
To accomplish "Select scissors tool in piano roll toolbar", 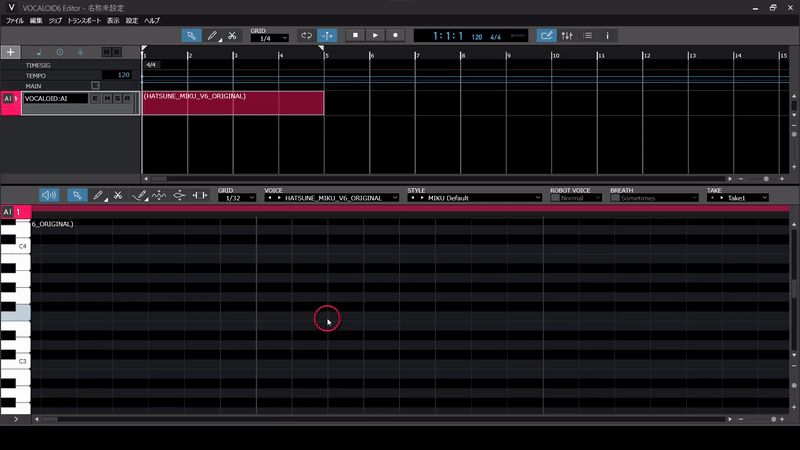I will (118, 195).
